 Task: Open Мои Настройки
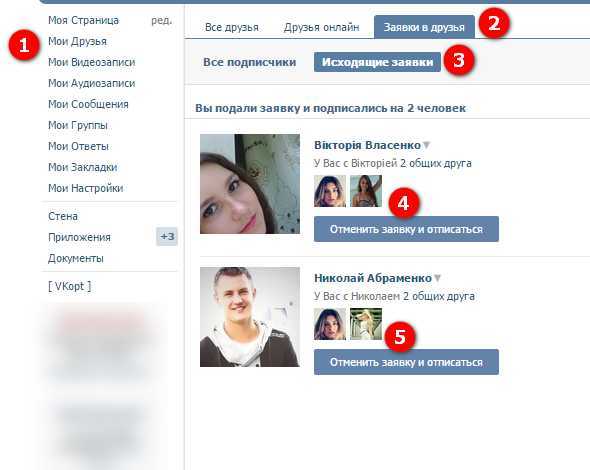[x=85, y=188]
